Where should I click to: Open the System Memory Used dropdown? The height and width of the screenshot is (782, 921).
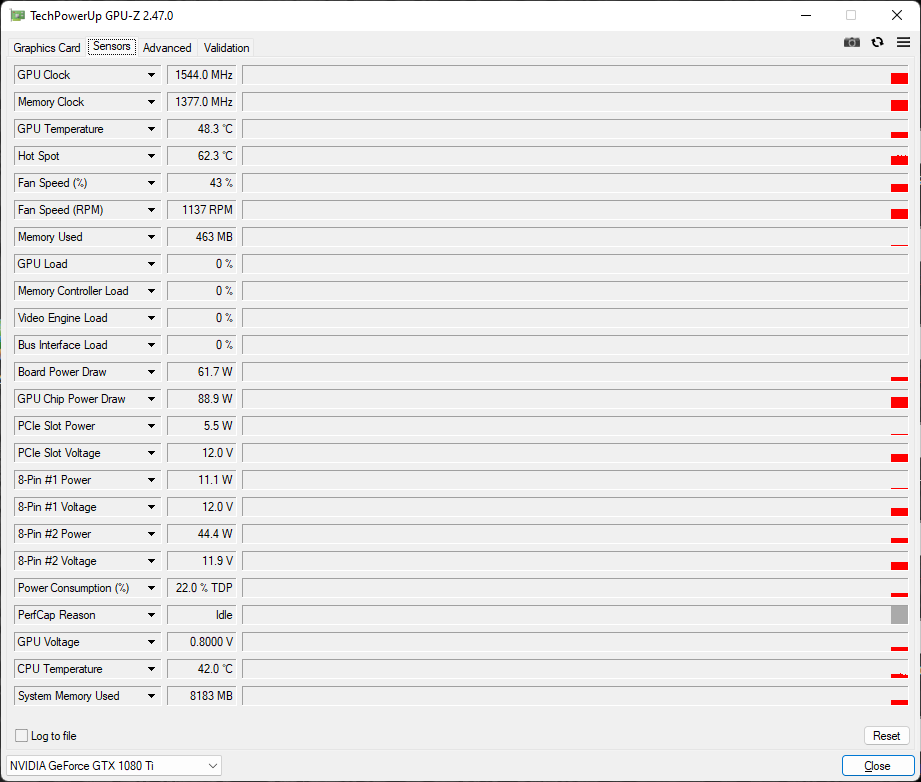(x=151, y=696)
